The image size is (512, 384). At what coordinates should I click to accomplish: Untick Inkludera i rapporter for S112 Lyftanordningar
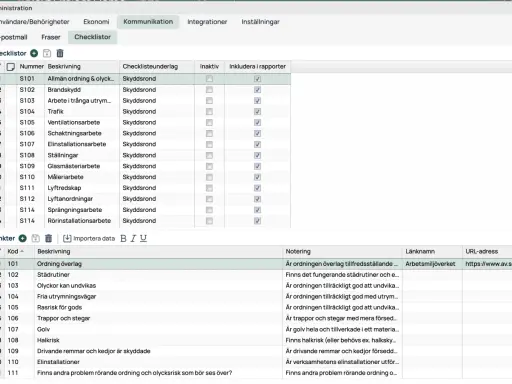pos(257,199)
